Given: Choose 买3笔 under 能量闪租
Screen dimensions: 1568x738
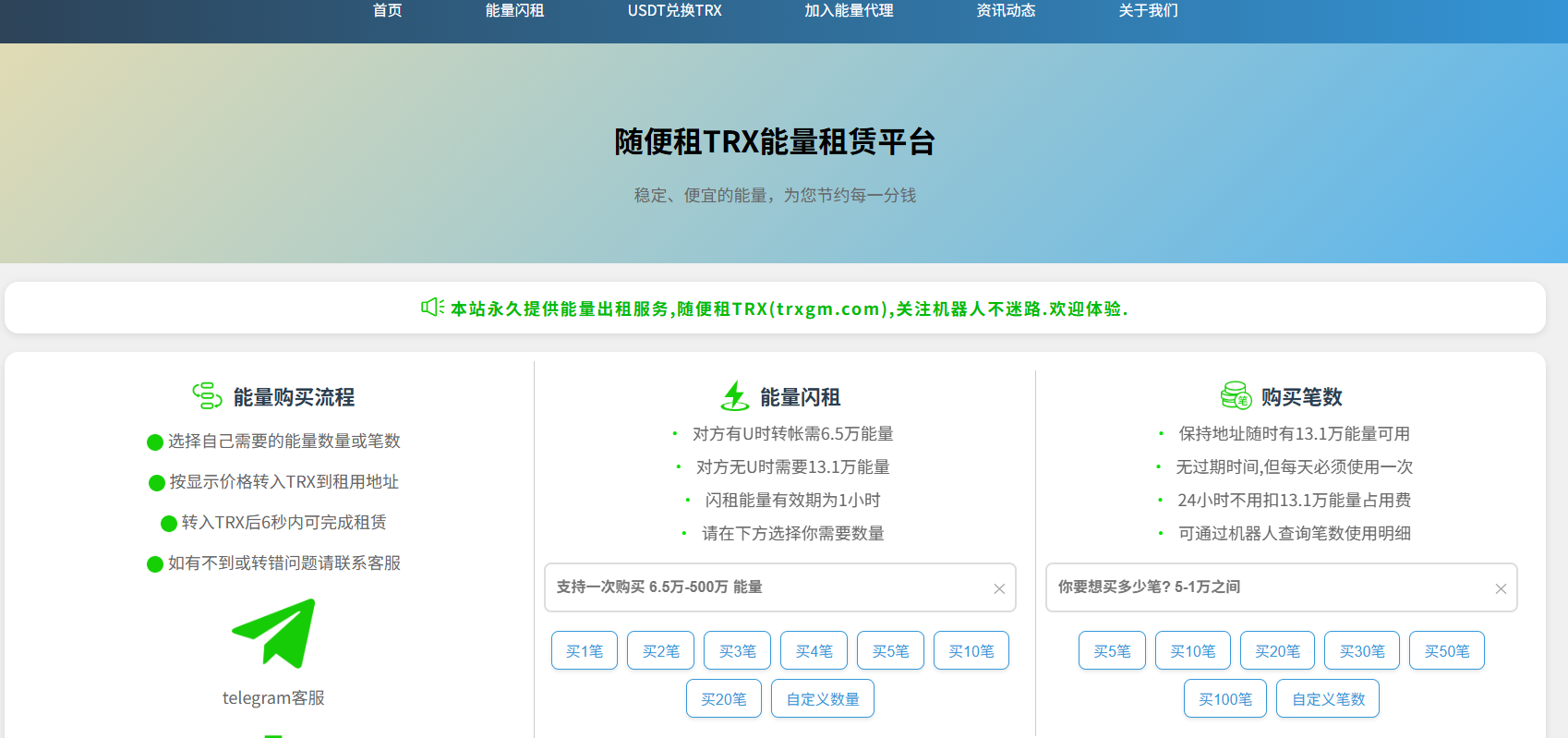Looking at the screenshot, I should pos(738,650).
